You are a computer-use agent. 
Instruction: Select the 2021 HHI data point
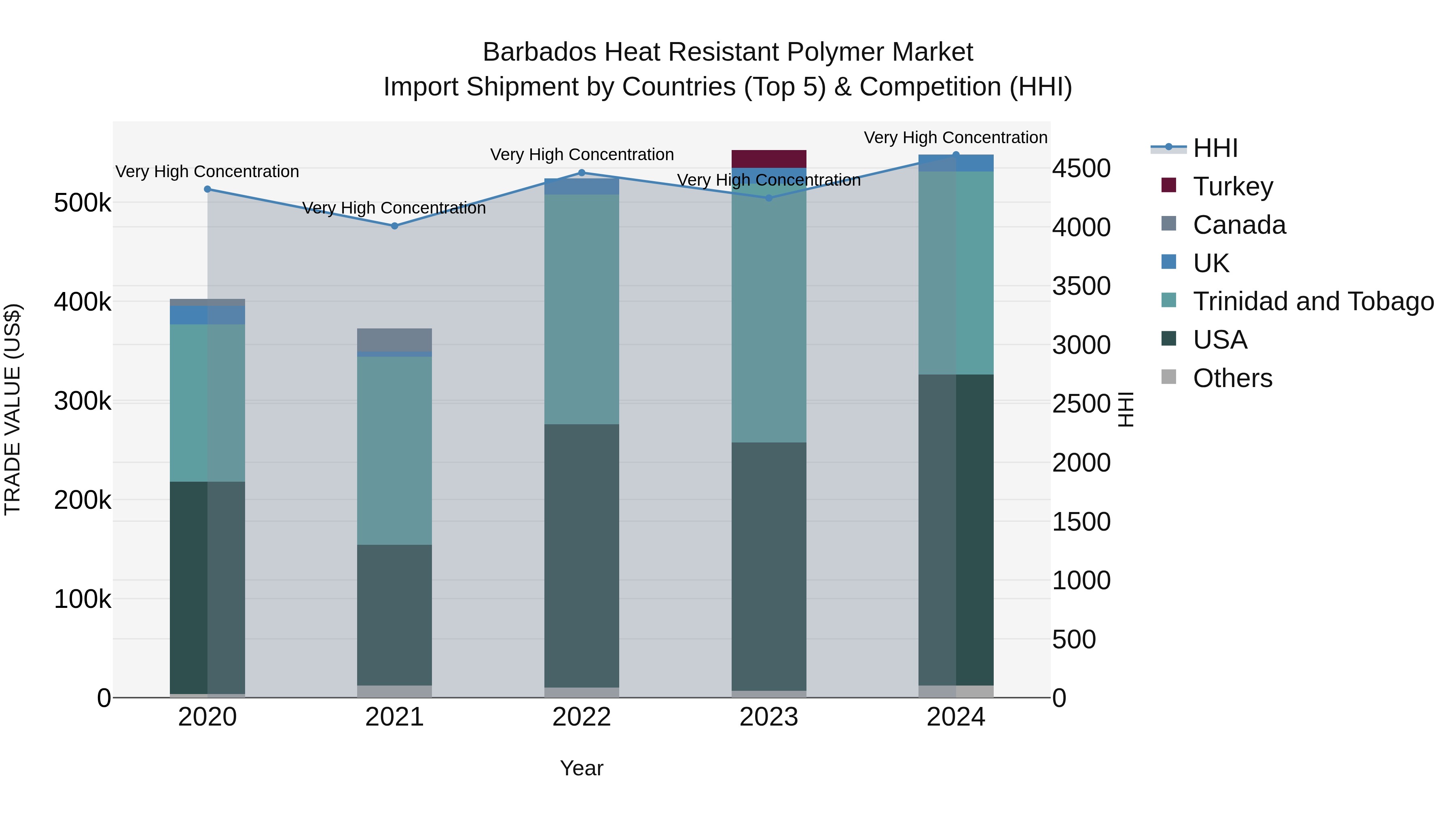click(394, 226)
